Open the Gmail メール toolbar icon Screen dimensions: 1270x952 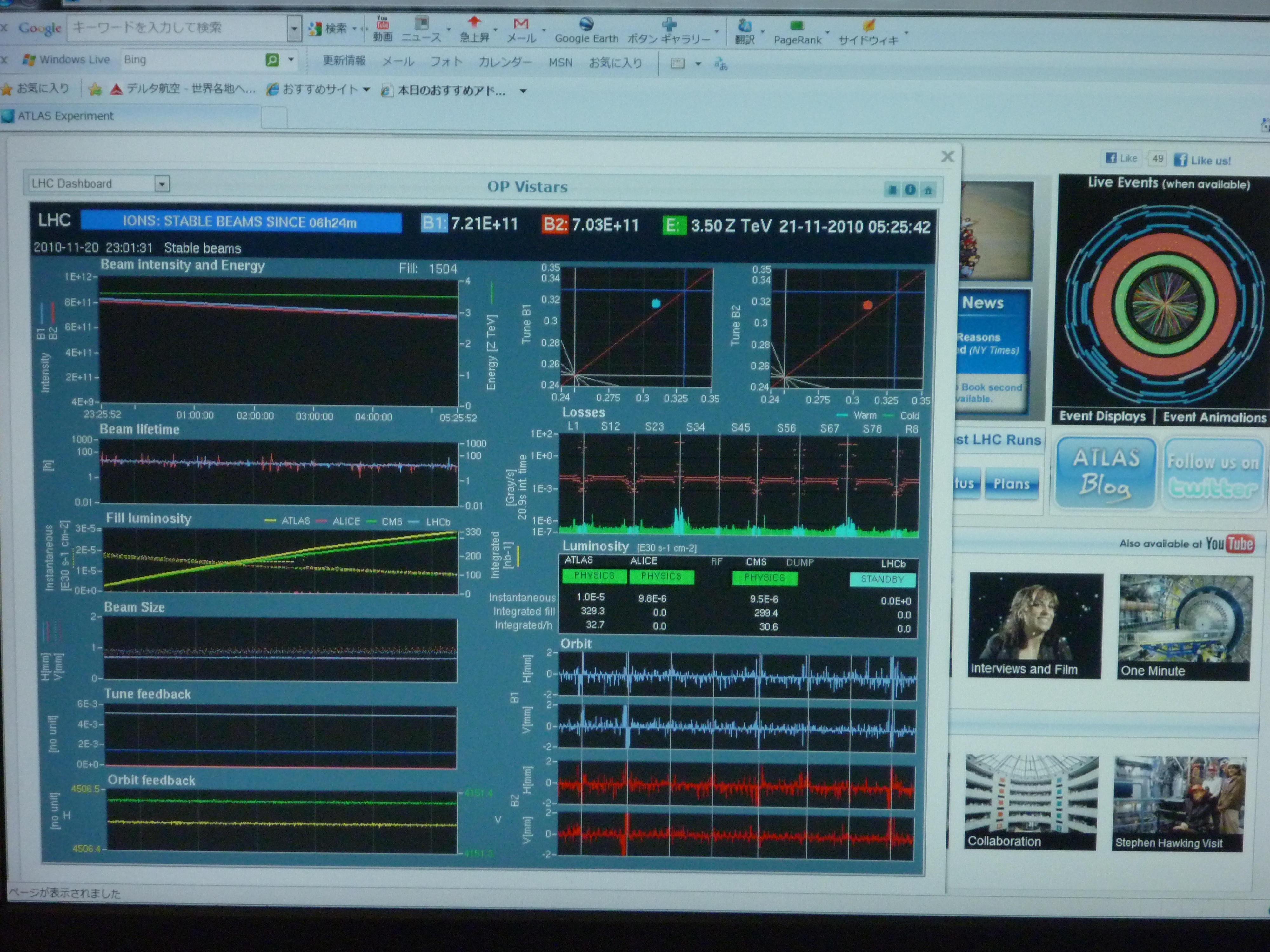pyautogui.click(x=521, y=30)
